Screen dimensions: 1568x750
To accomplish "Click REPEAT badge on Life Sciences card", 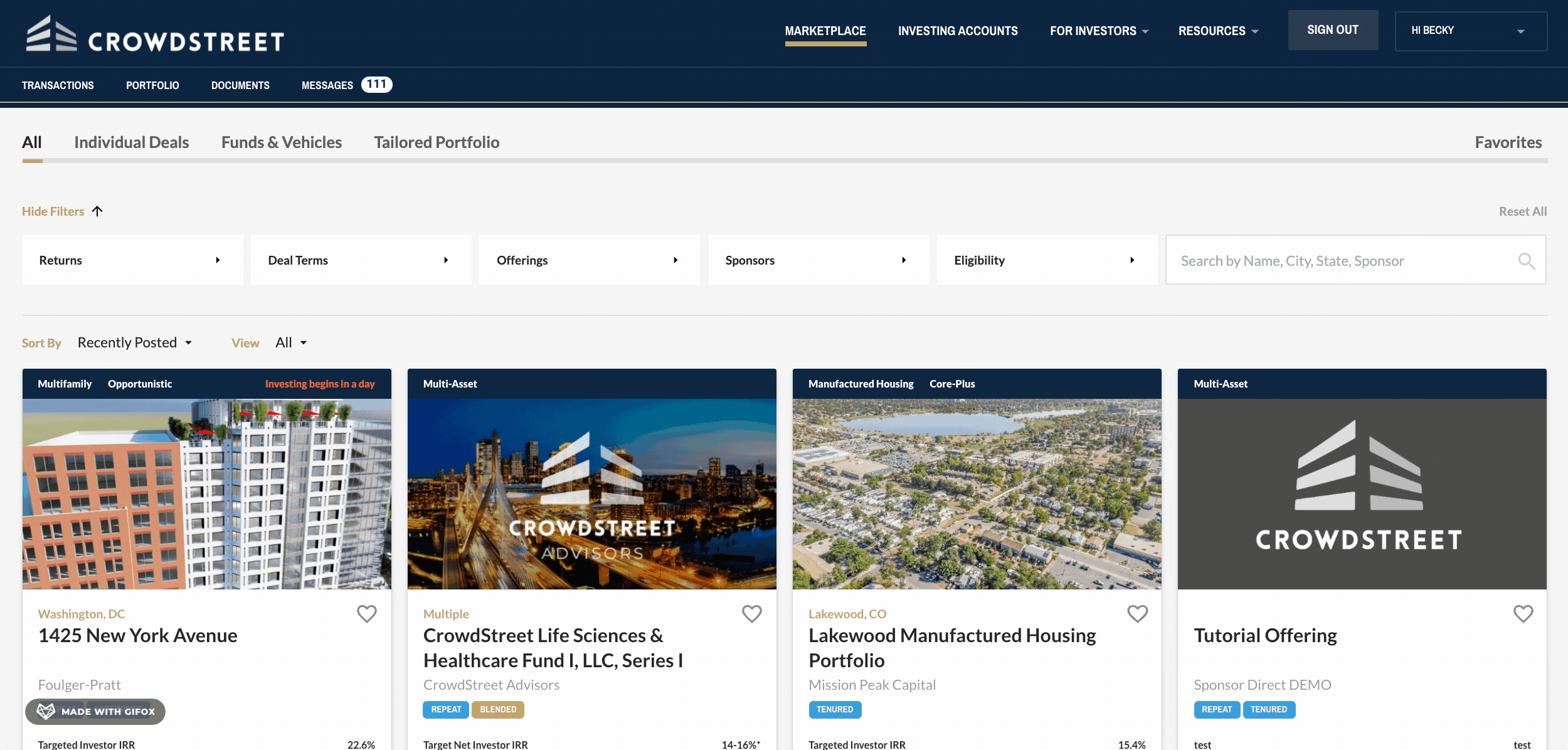I will tap(446, 709).
